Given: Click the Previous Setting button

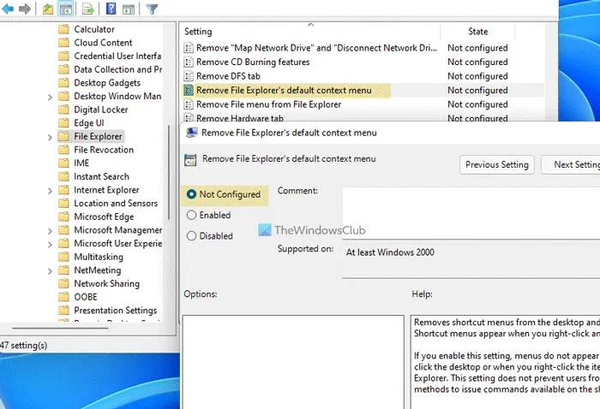Looking at the screenshot, I should tap(497, 165).
